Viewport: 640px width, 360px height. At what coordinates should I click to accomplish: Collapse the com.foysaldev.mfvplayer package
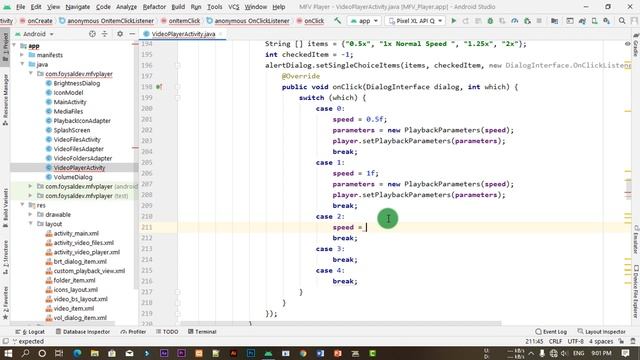[31, 73]
